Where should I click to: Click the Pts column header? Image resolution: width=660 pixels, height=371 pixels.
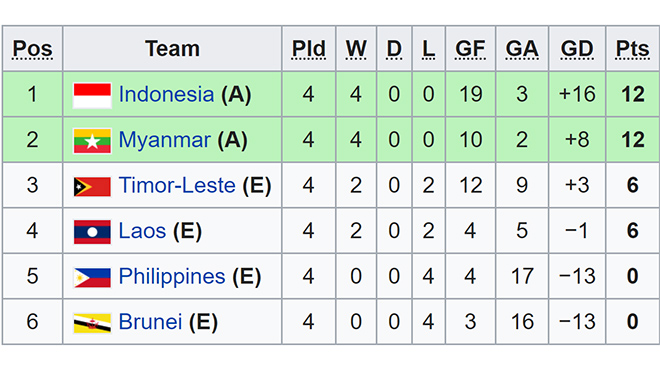tap(633, 49)
